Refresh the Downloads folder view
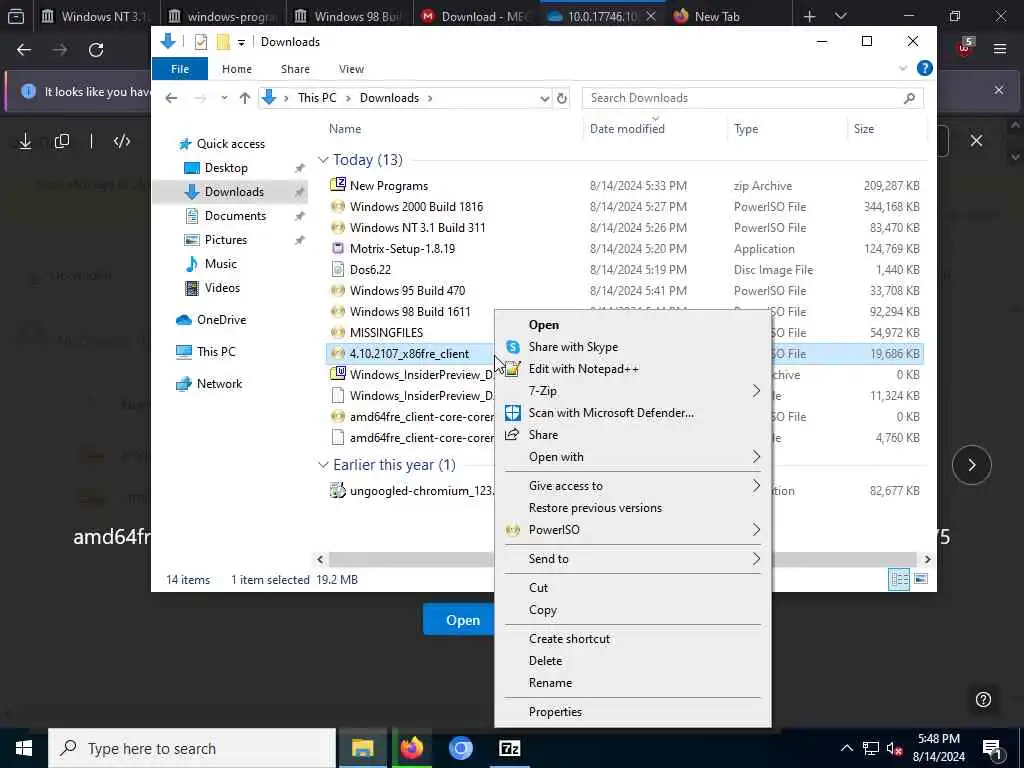Viewport: 1024px width, 768px height. [562, 99]
